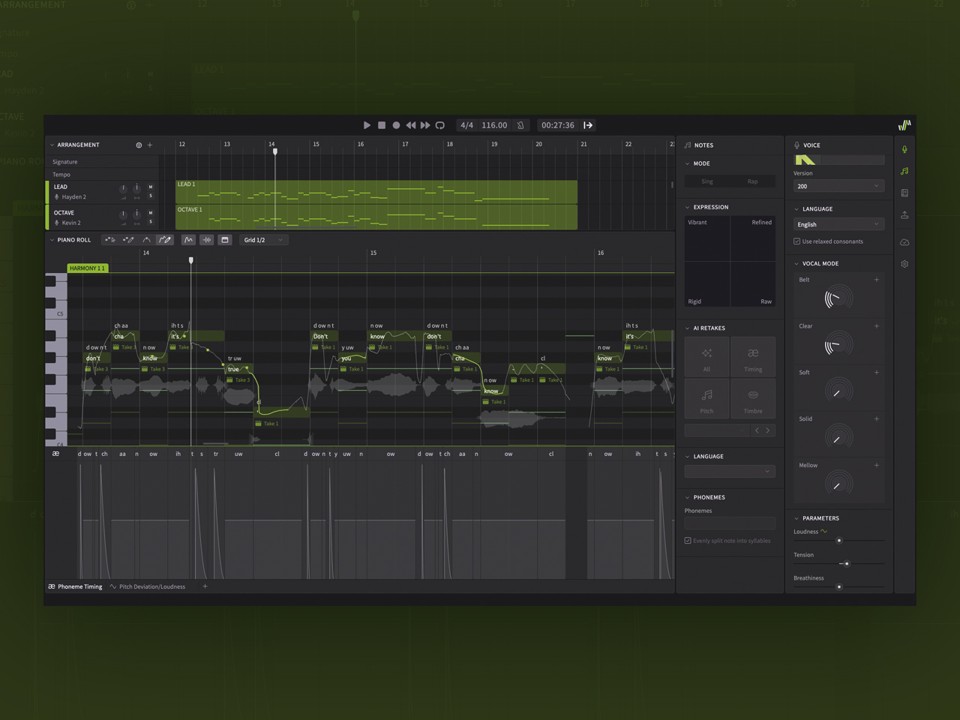Click the record button in the transport bar
Viewport: 960px width, 720px height.
[395, 125]
